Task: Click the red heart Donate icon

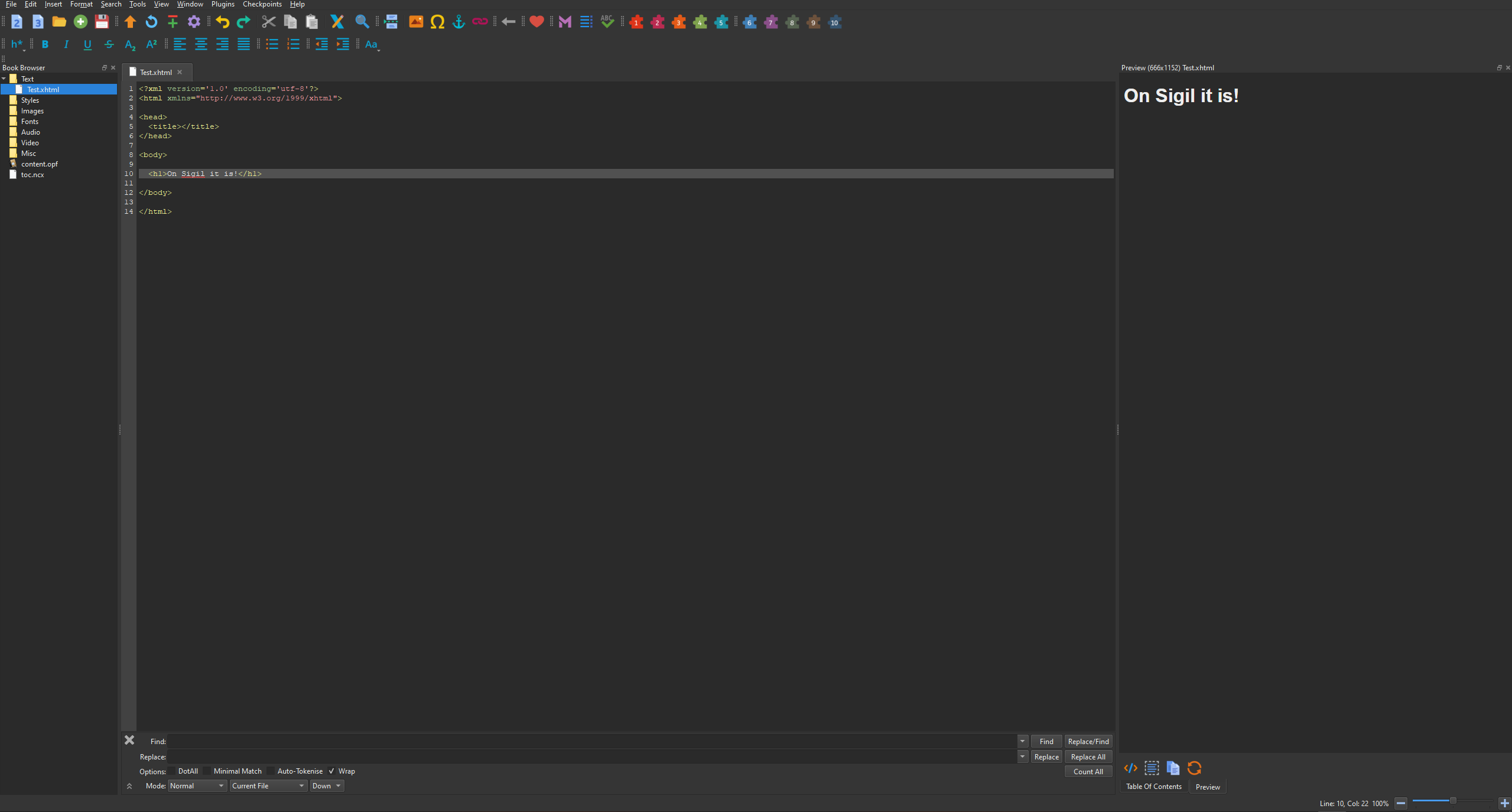Action: [536, 22]
